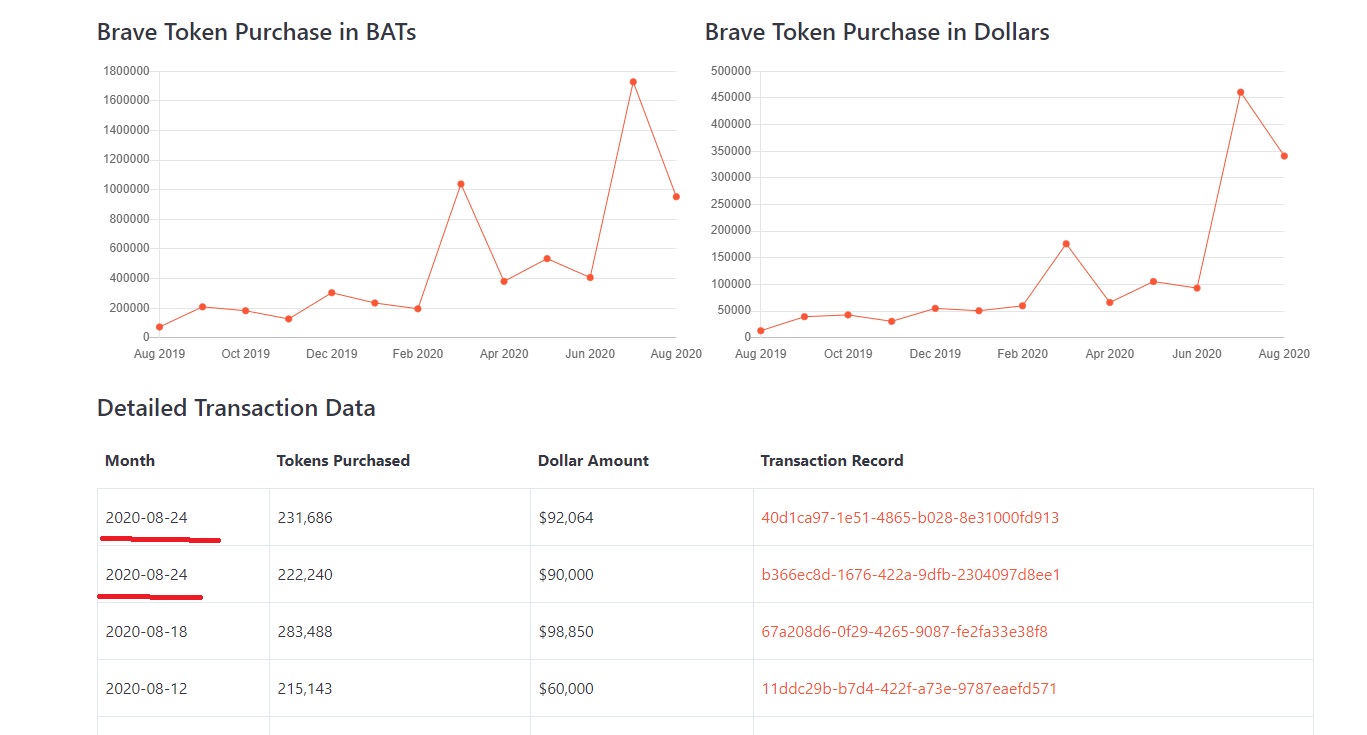Click the Aug 2019 first point in Dollars chart
This screenshot has height=735, width=1367.
tap(761, 331)
